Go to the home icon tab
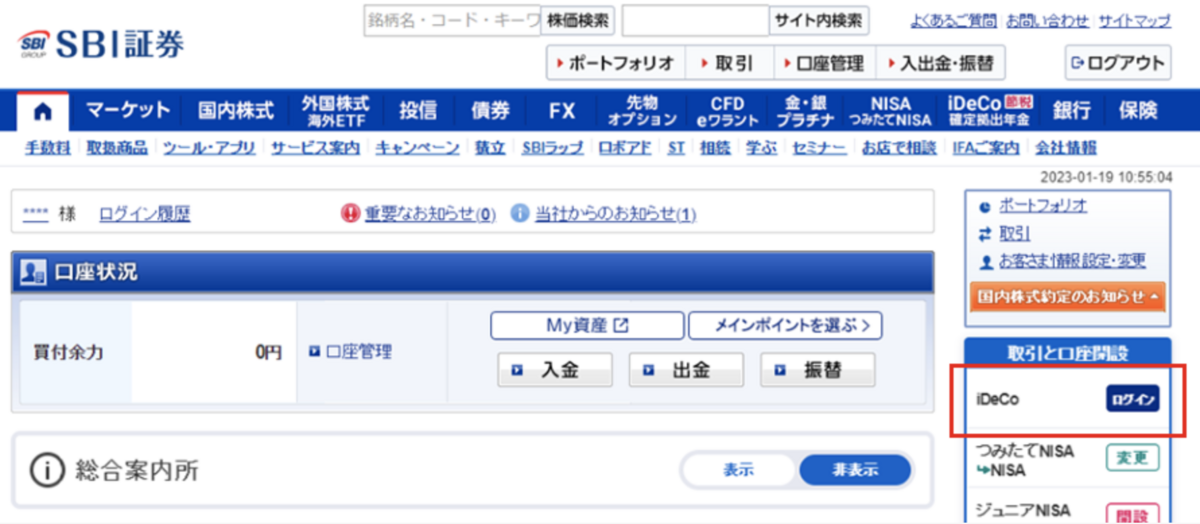 tap(45, 111)
